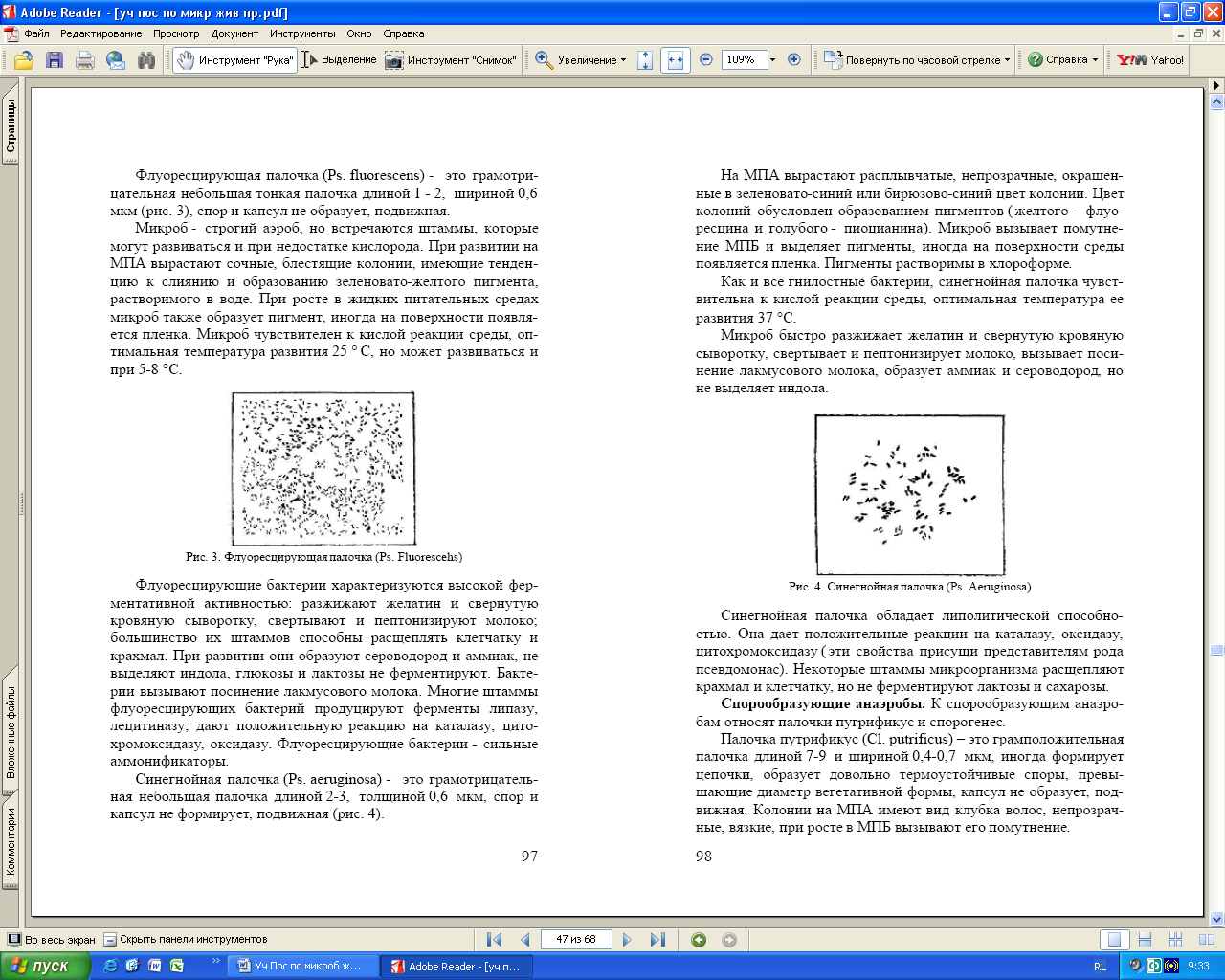This screenshot has height=980, width=1225.
Task: Select continuous facing pages layout icon
Action: [1176, 940]
